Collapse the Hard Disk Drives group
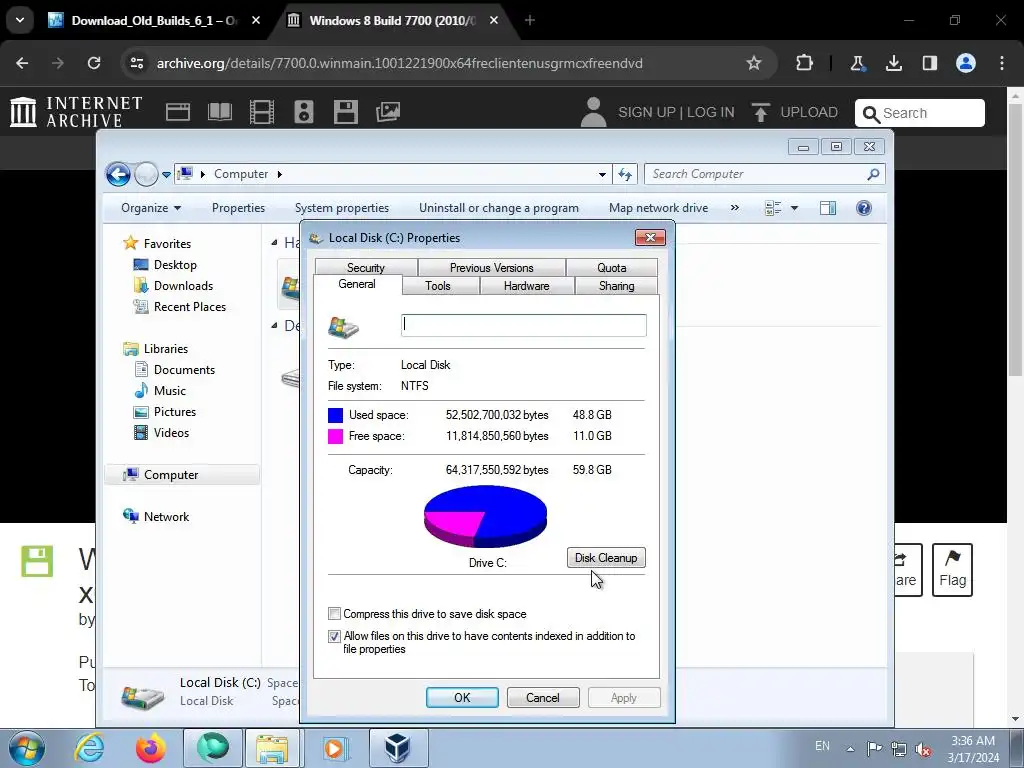Viewport: 1024px width, 768px height. click(274, 243)
